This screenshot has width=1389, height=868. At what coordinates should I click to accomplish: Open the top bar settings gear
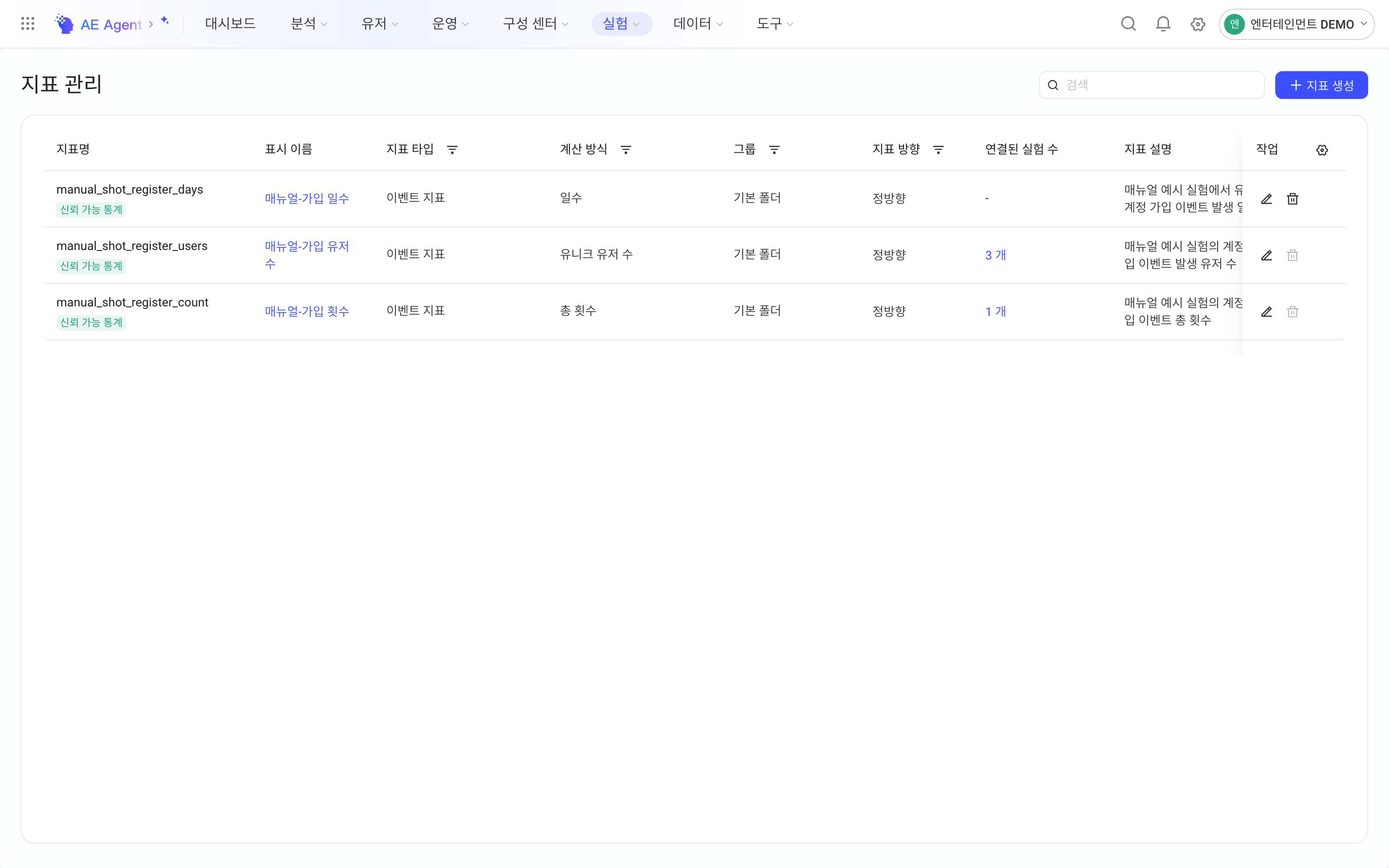(x=1197, y=24)
